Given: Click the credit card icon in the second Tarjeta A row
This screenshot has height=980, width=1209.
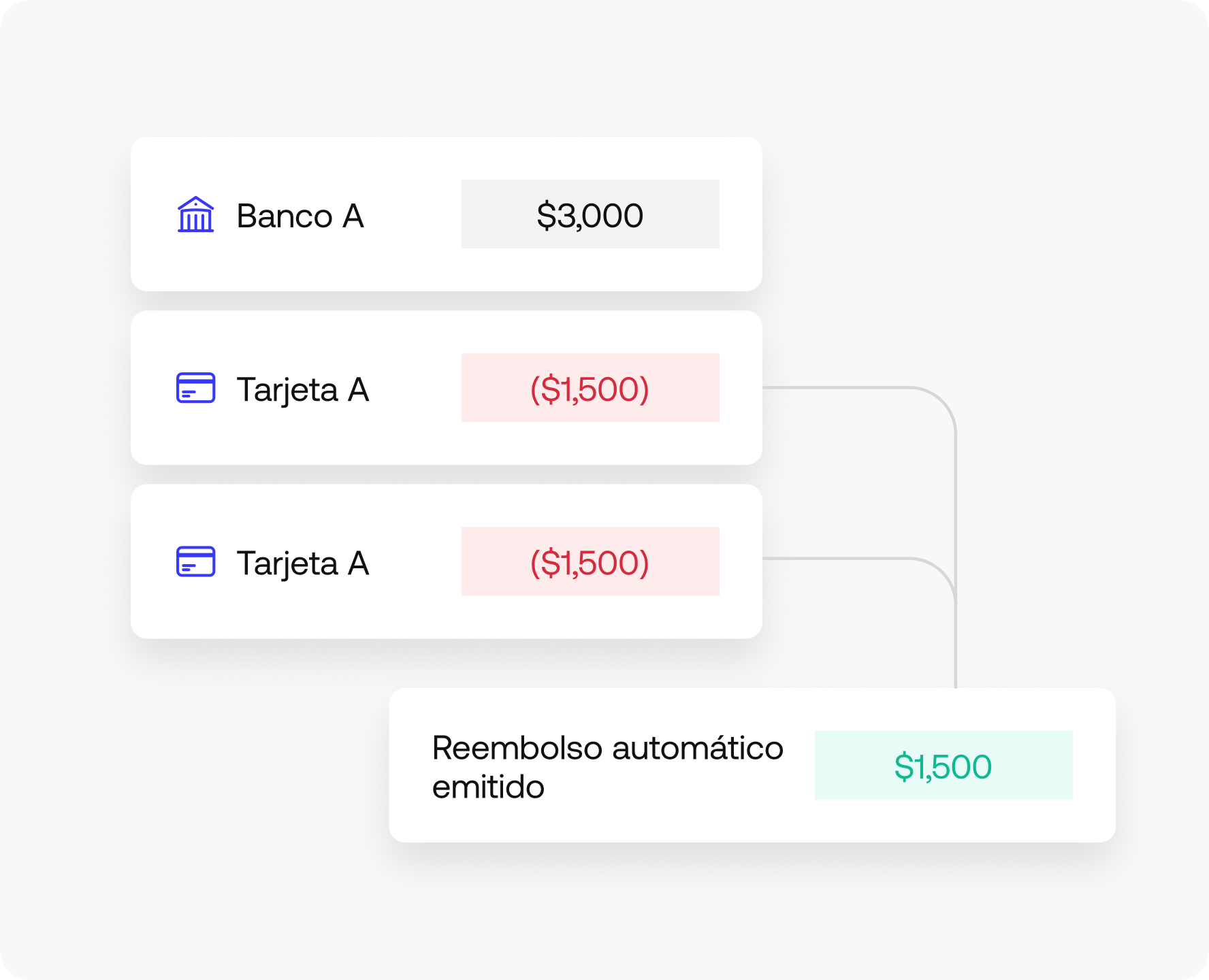Looking at the screenshot, I should pos(195,561).
